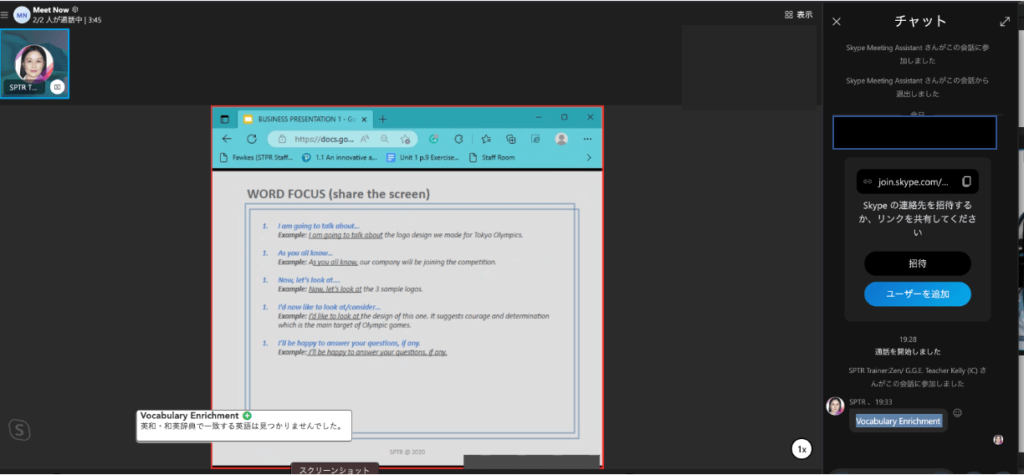
Task: Open a new browser tab with plus button
Action: (x=383, y=118)
